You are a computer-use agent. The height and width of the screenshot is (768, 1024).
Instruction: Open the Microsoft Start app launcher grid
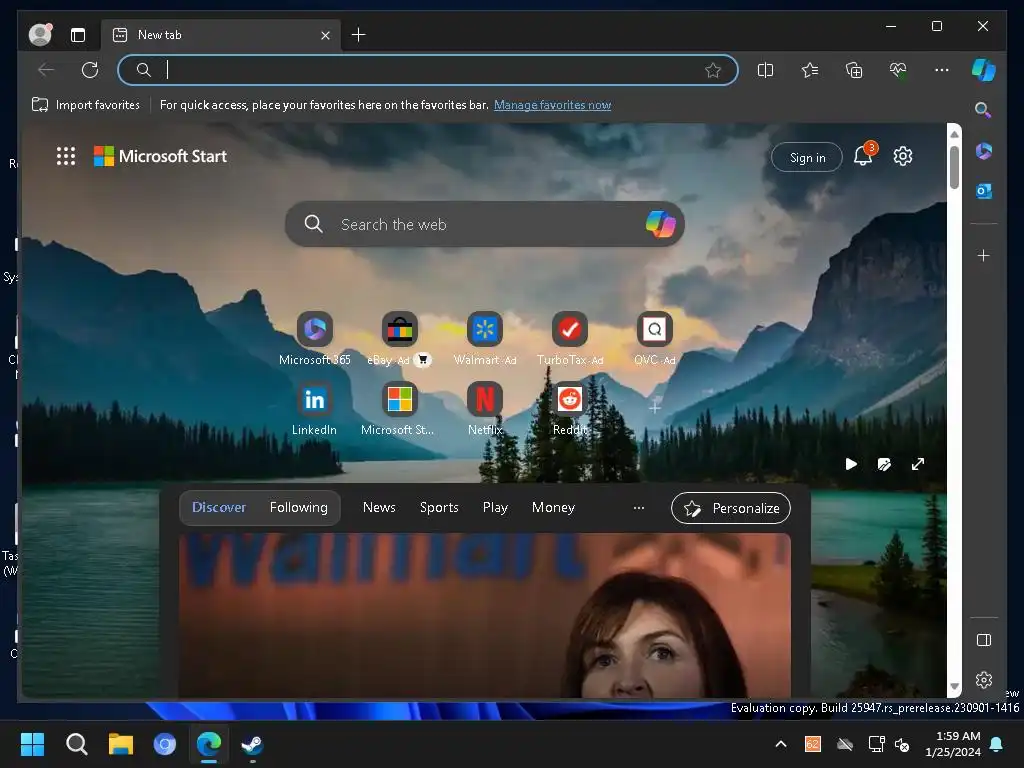(66, 156)
